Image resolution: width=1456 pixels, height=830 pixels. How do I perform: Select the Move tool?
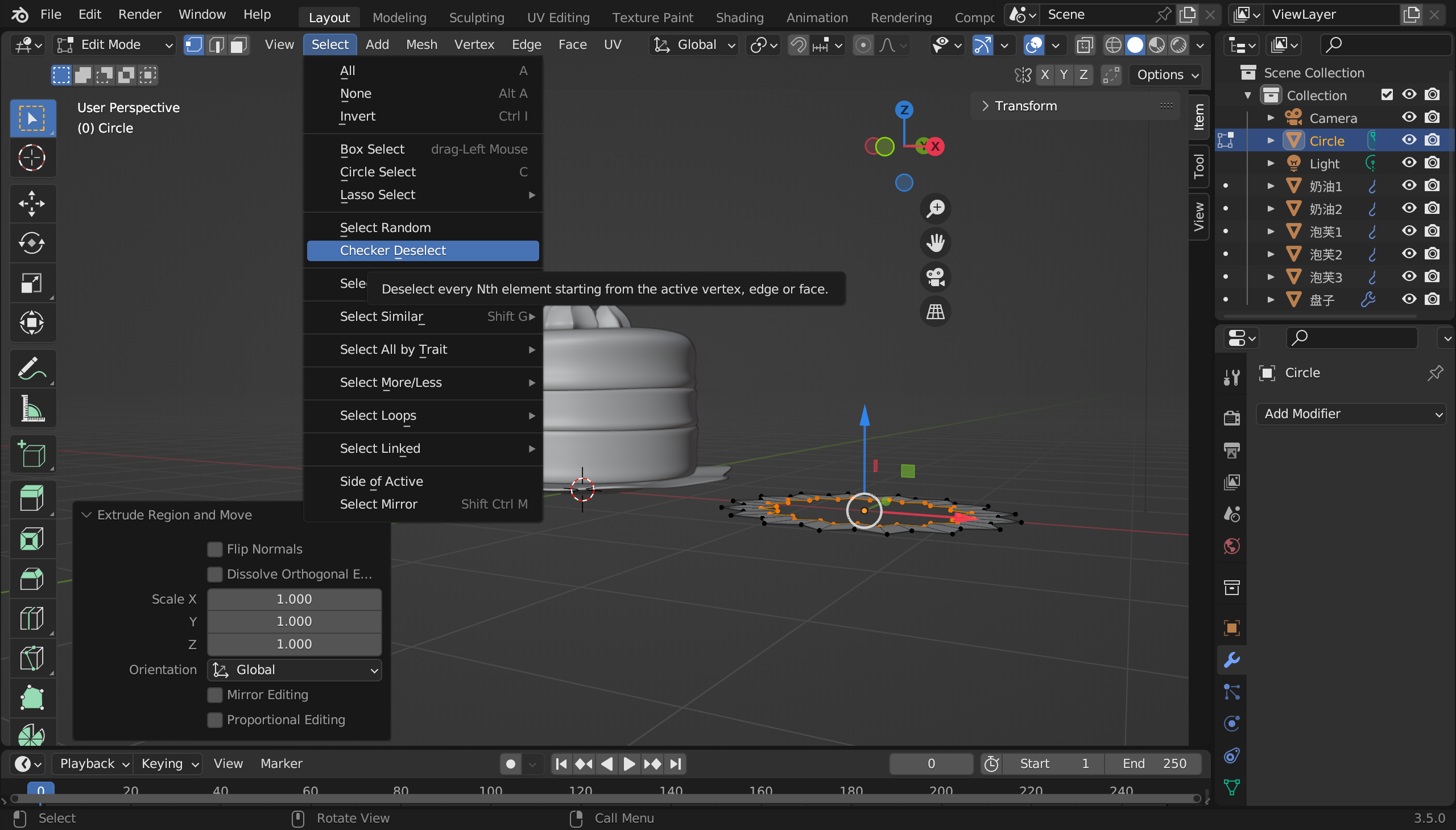[x=32, y=204]
